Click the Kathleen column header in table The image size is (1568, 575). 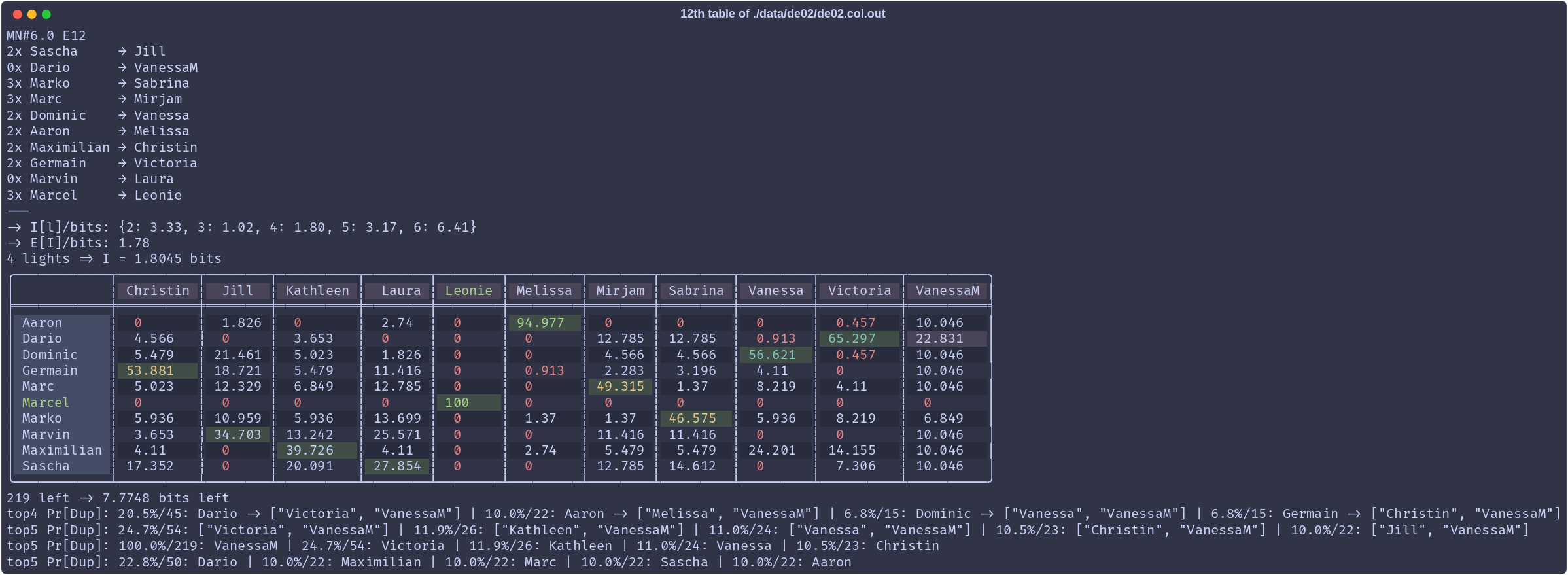tap(317, 290)
